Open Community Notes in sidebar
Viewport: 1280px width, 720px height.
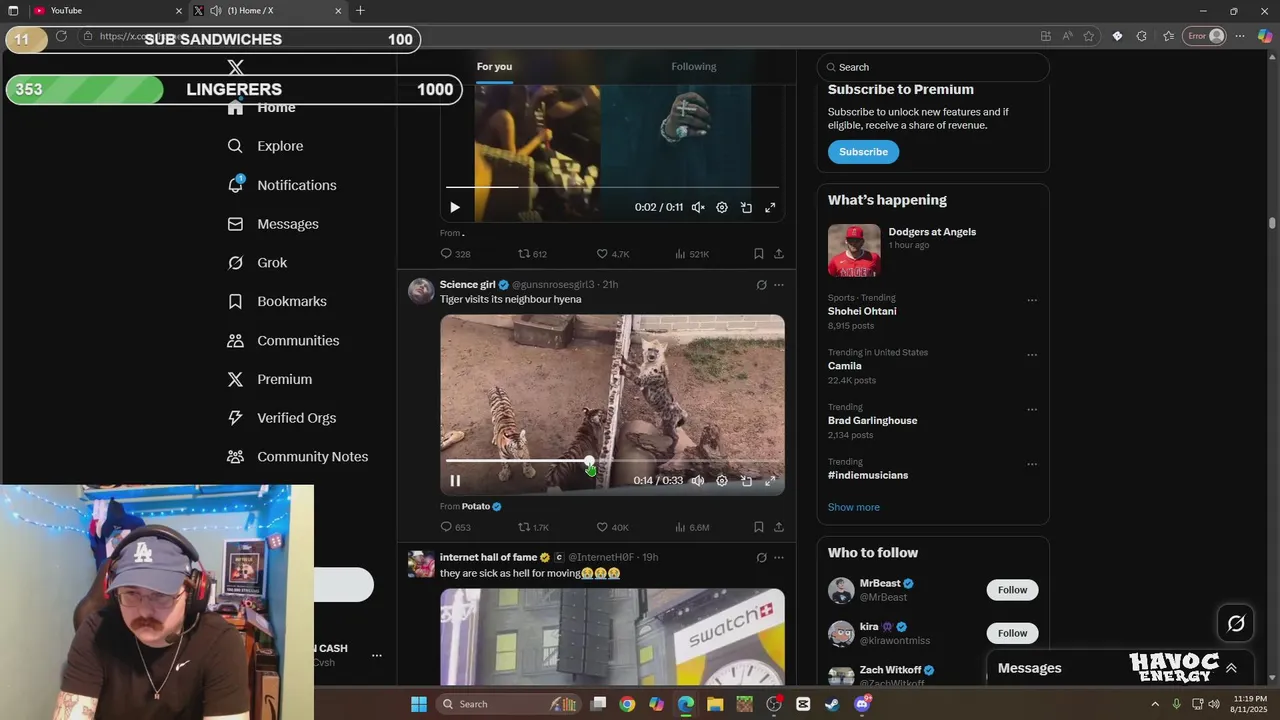pyautogui.click(x=297, y=457)
